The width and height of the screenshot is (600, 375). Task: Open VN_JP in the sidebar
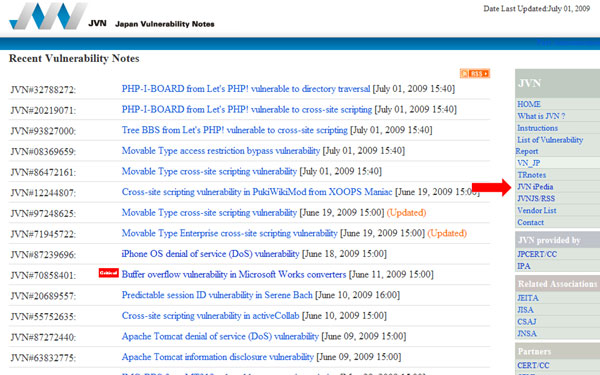click(528, 163)
